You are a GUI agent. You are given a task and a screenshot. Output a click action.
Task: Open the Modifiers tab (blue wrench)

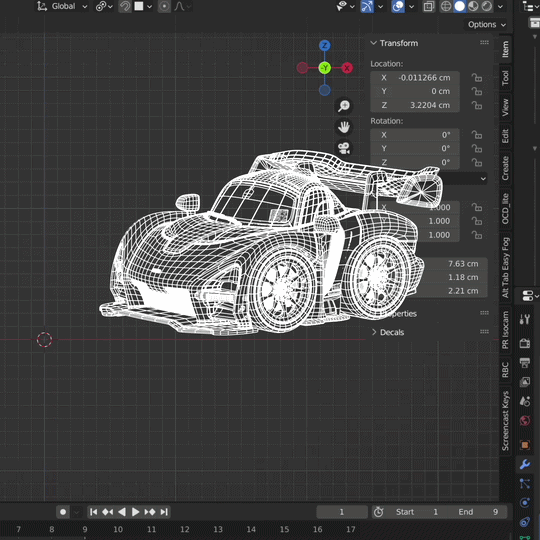tap(525, 464)
